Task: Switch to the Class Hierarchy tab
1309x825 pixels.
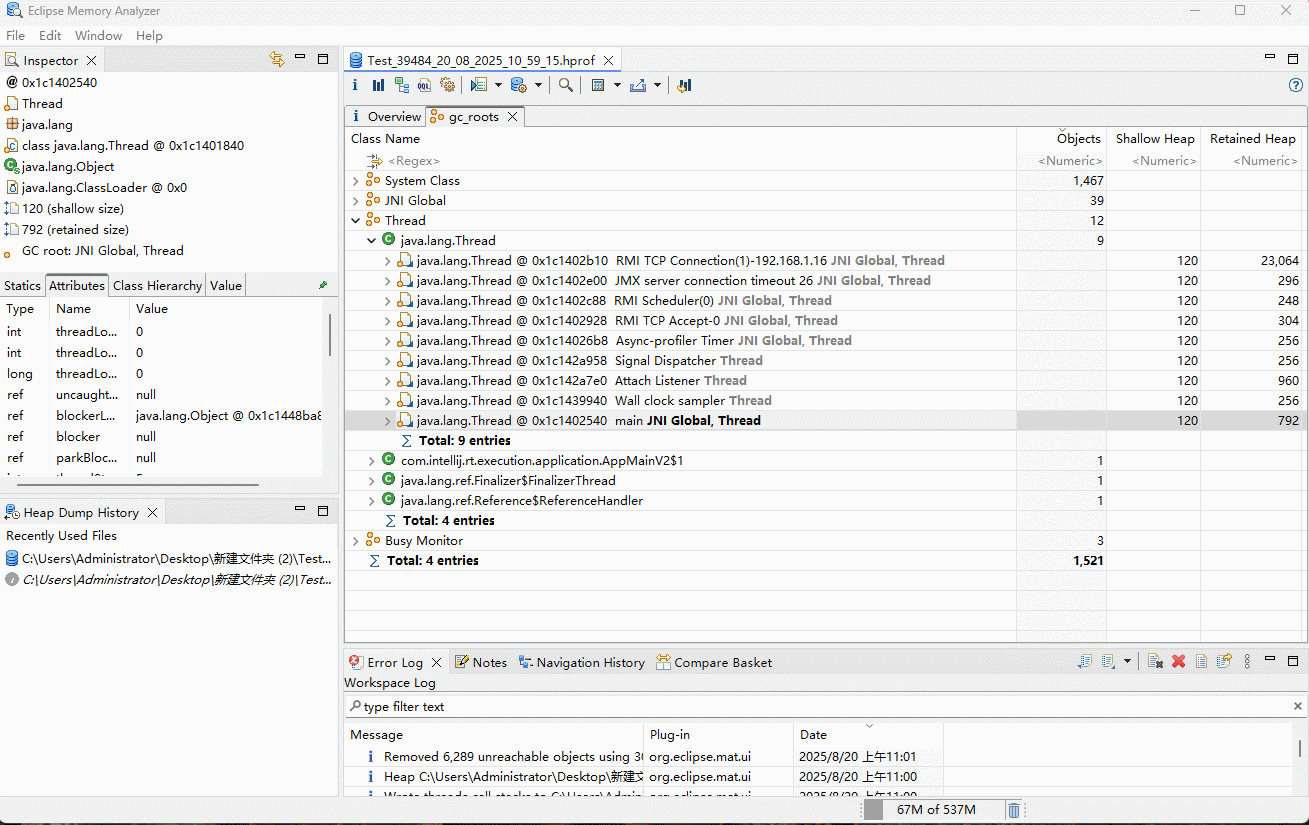Action: (x=157, y=286)
